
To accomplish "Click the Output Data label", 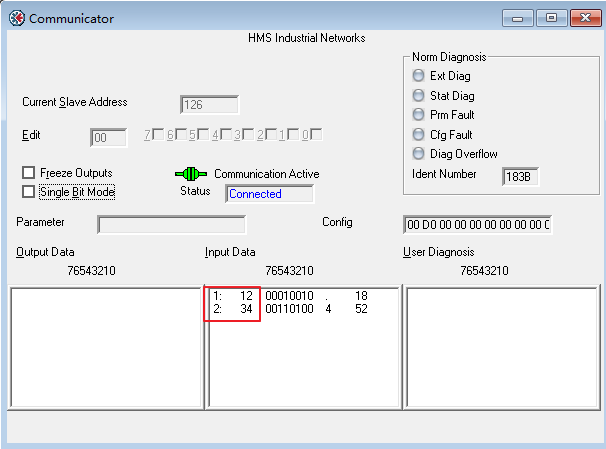I will 45,252.
